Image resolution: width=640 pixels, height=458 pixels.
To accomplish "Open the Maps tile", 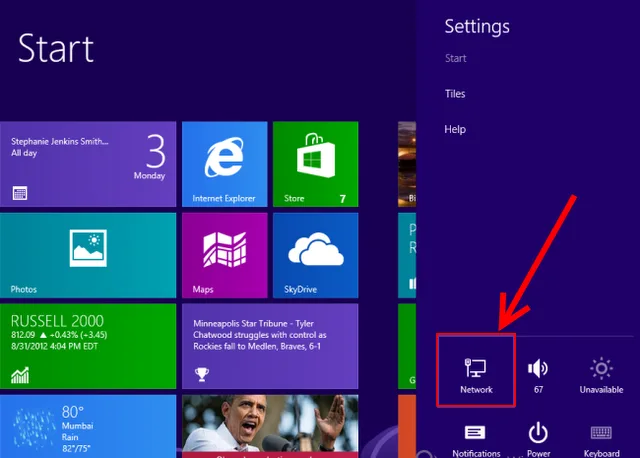I will pos(224,255).
